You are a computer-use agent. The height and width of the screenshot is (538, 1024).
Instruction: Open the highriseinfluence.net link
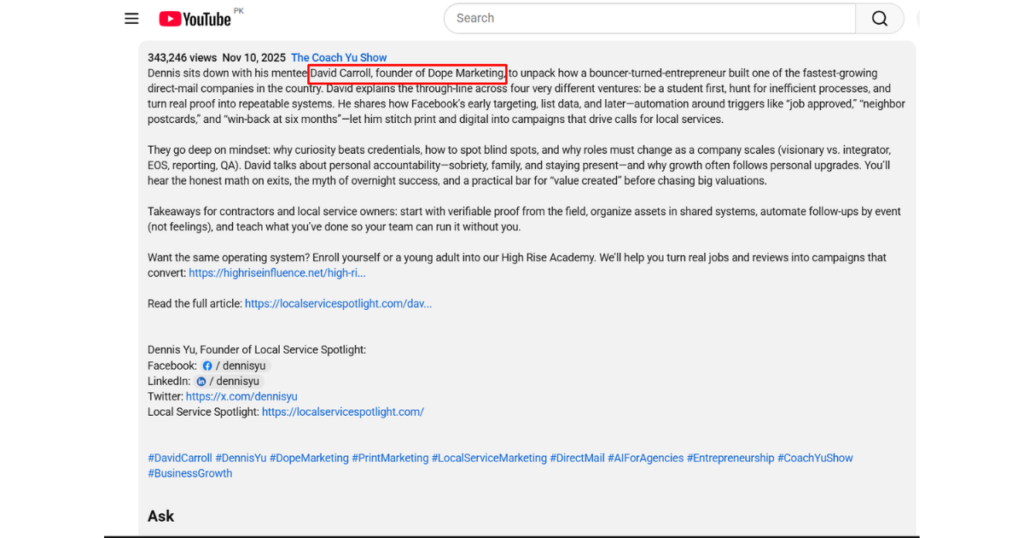coord(277,273)
